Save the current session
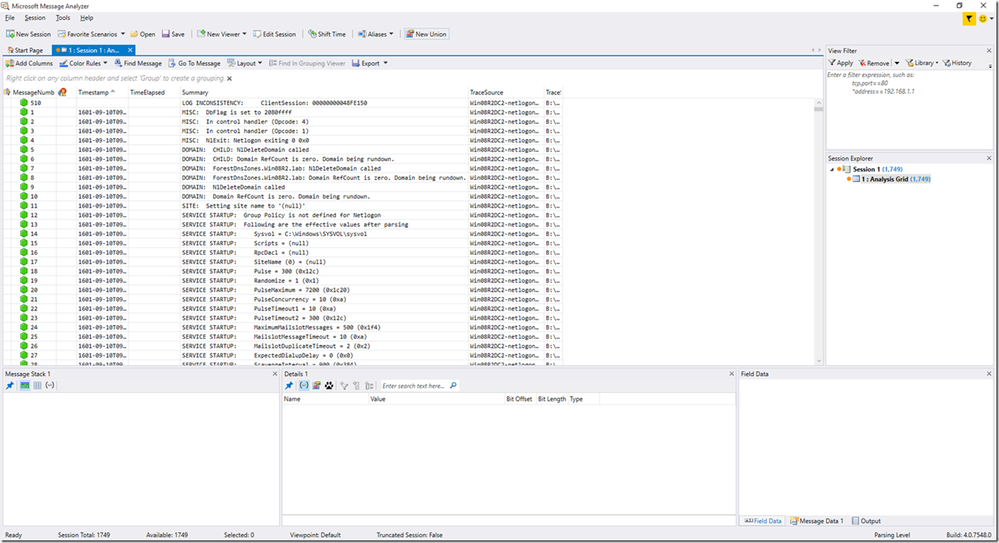Viewport: 999px width, 543px height. coord(173,34)
